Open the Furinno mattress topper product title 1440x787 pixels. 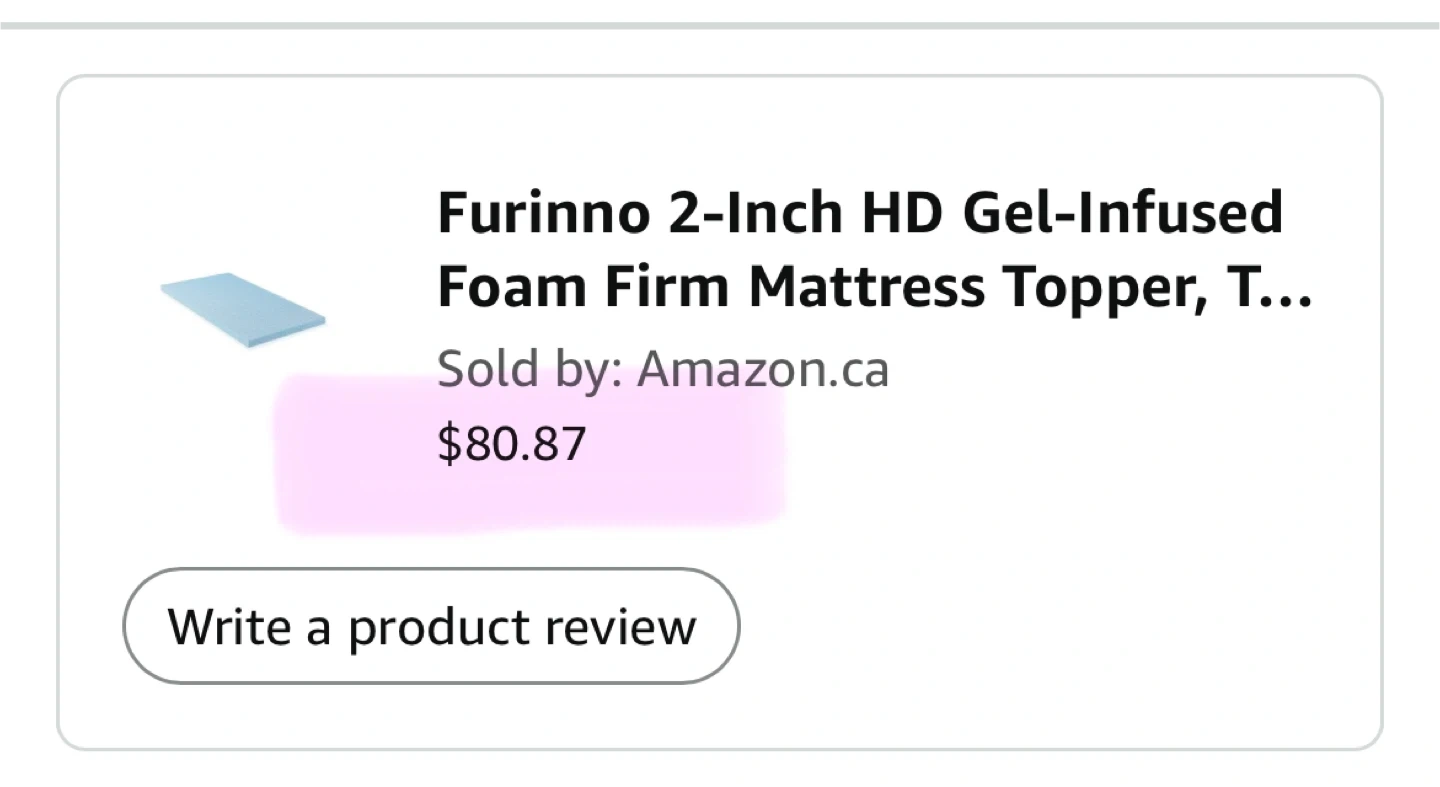click(860, 250)
